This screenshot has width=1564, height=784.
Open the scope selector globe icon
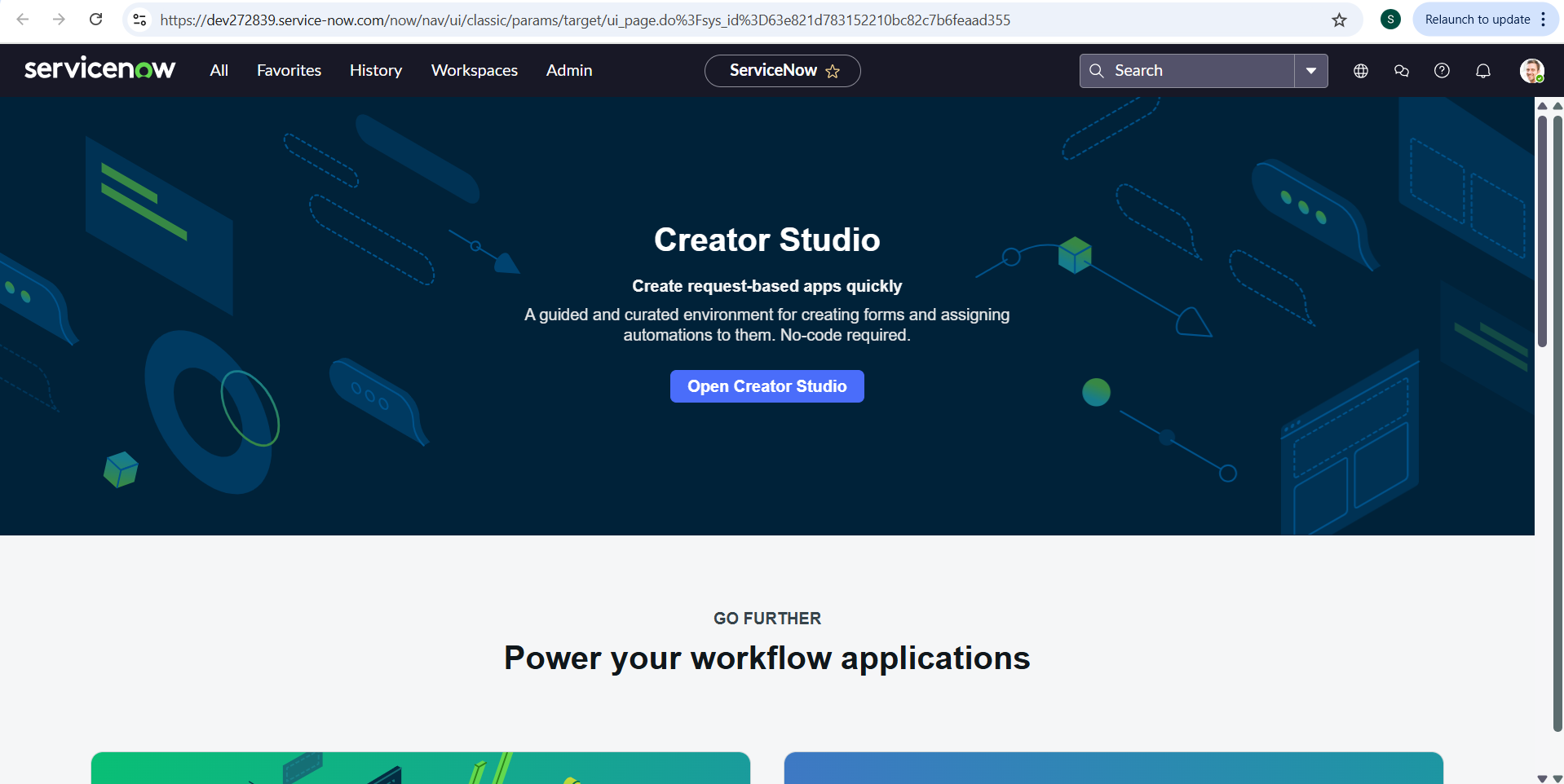[x=1360, y=71]
